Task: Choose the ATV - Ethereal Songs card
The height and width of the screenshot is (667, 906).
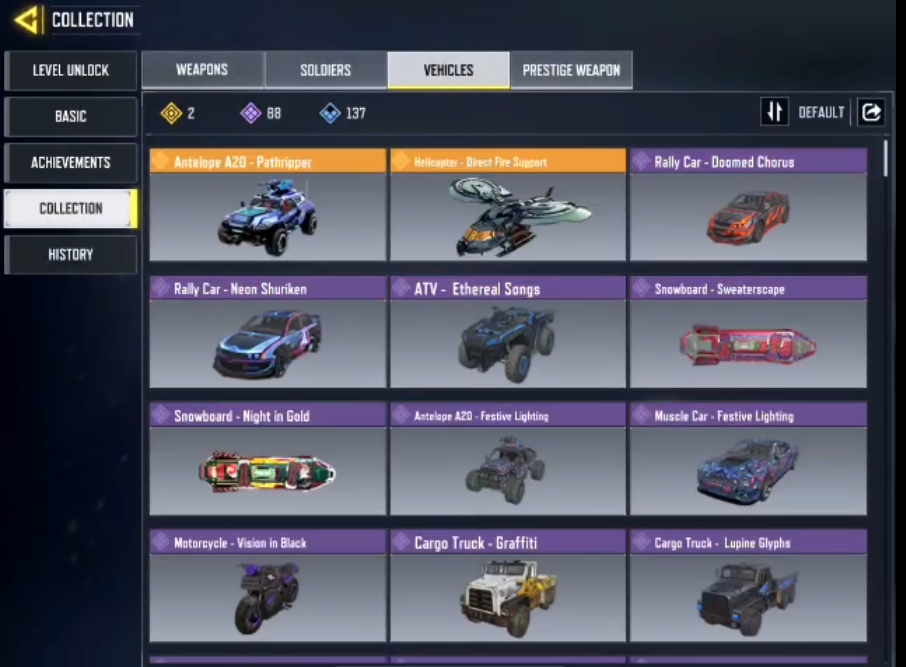Action: click(508, 332)
